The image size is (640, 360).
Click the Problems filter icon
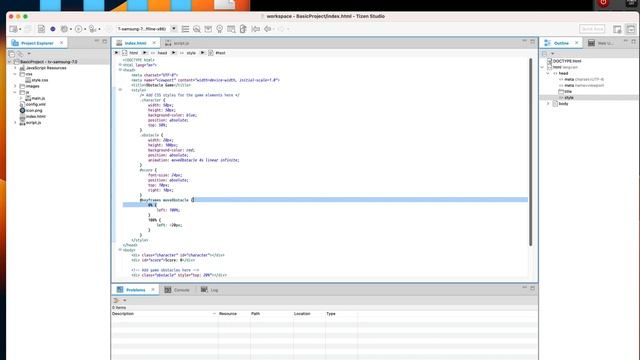click(x=116, y=300)
